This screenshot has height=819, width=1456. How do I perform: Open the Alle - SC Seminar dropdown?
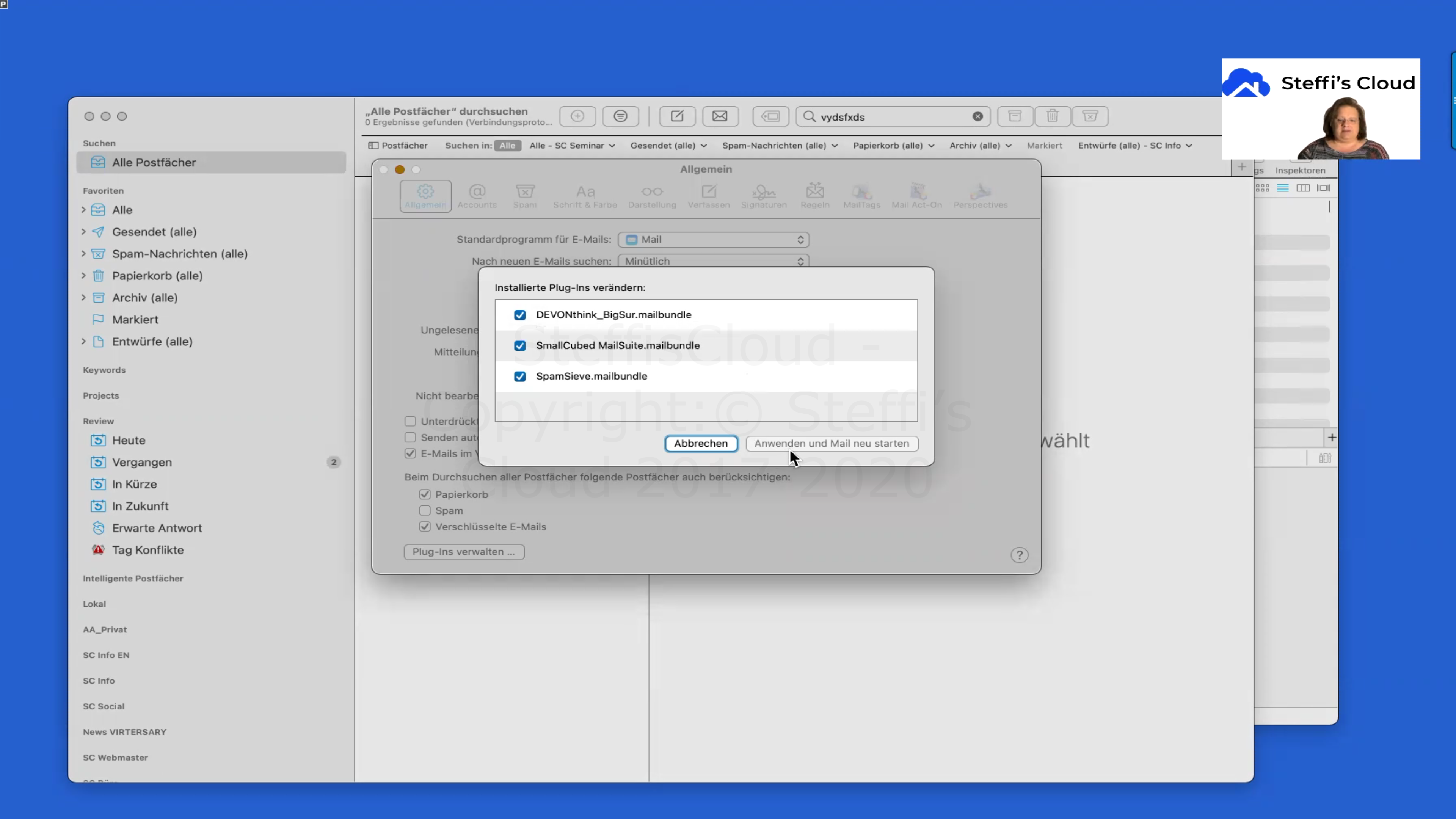coord(572,146)
